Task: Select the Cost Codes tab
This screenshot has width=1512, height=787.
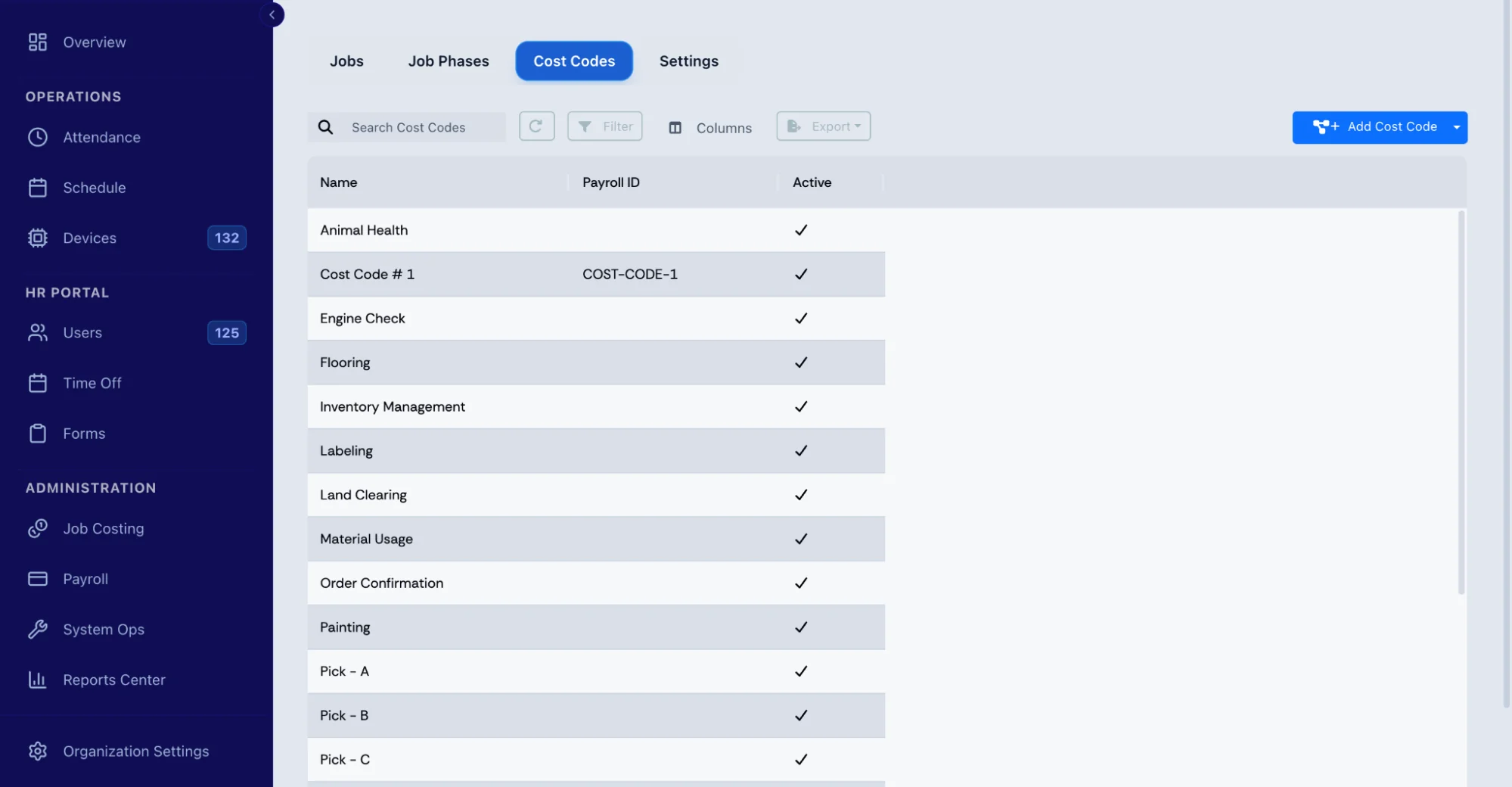Action: click(574, 61)
